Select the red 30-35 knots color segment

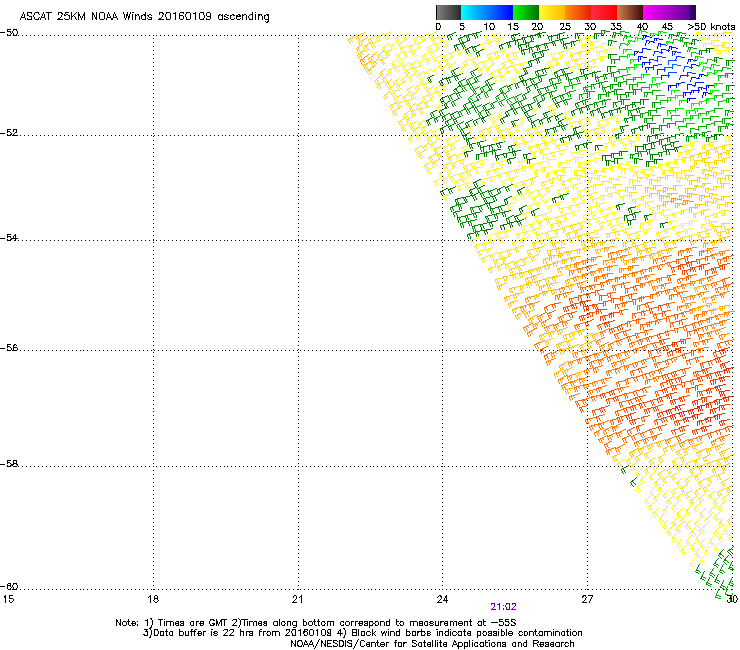[x=604, y=12]
